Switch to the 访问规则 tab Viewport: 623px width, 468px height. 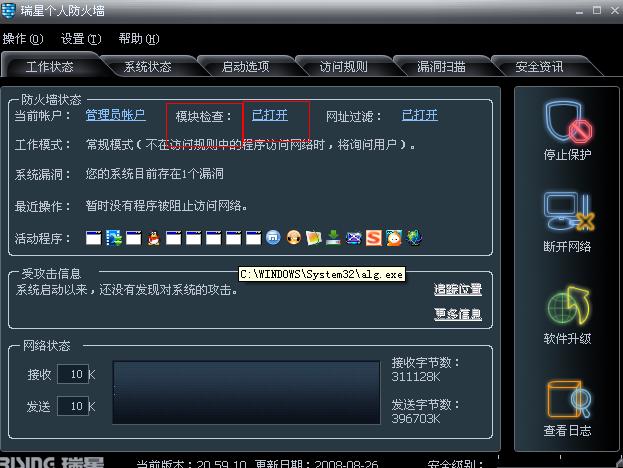coord(344,66)
